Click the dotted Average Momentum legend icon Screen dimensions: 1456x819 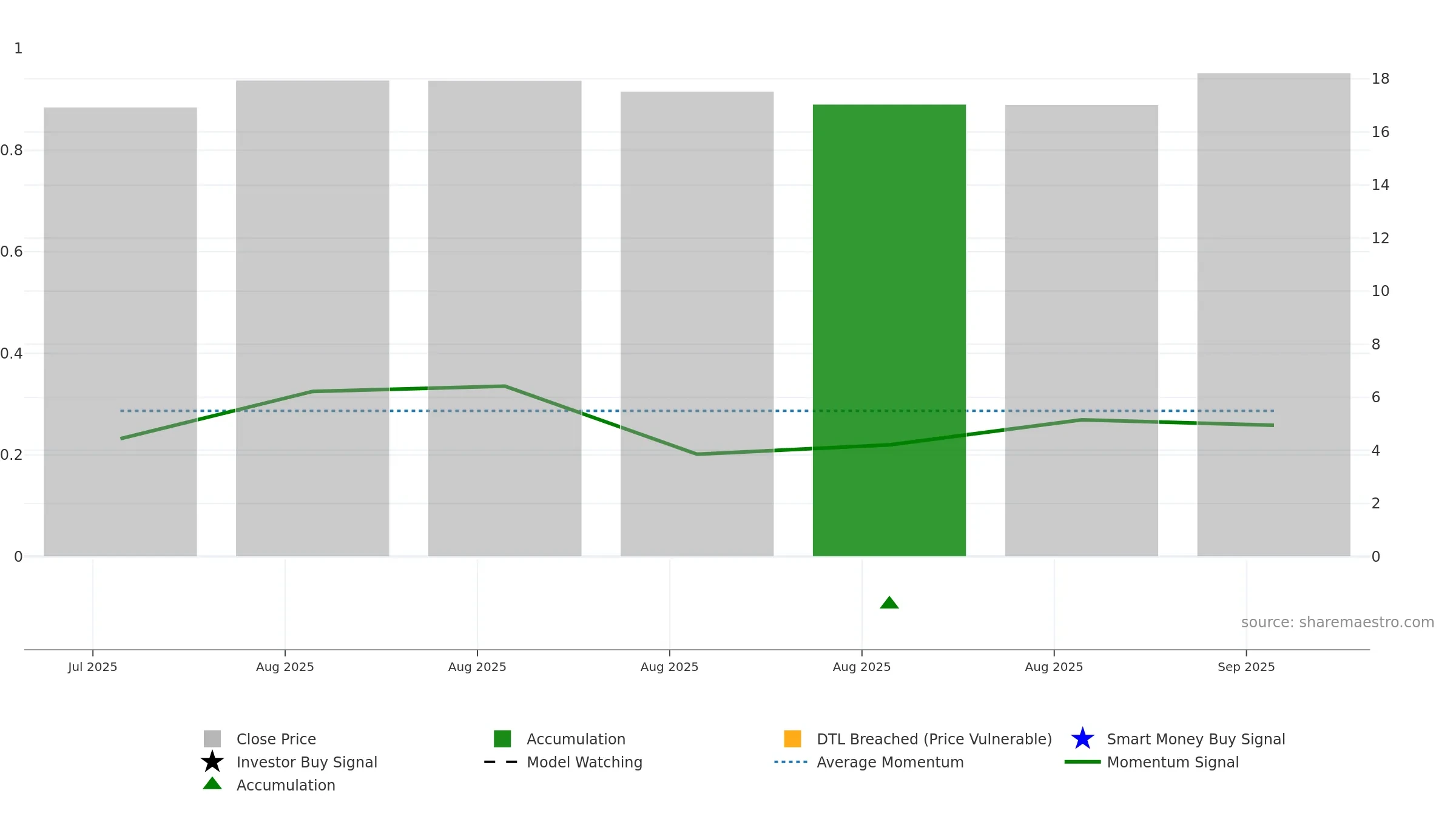pyautogui.click(x=791, y=762)
